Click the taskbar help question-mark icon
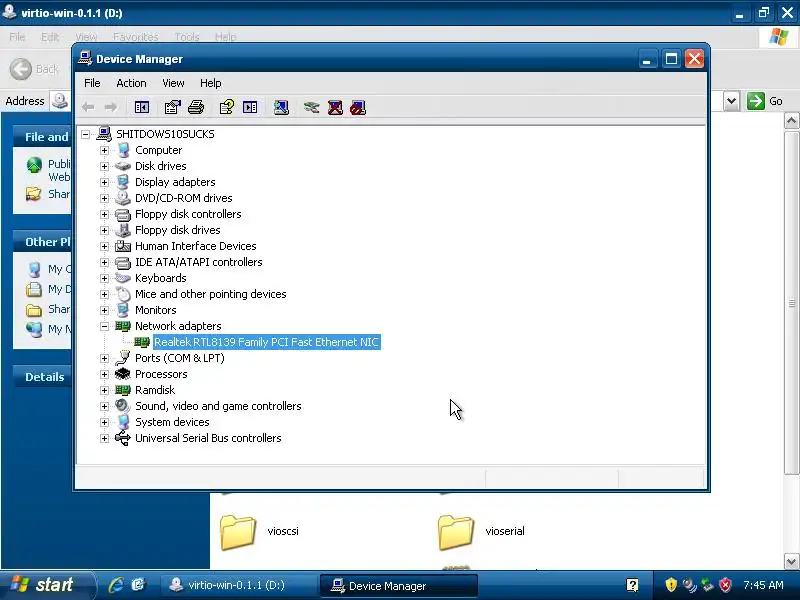Image resolution: width=800 pixels, height=600 pixels. [x=632, y=585]
